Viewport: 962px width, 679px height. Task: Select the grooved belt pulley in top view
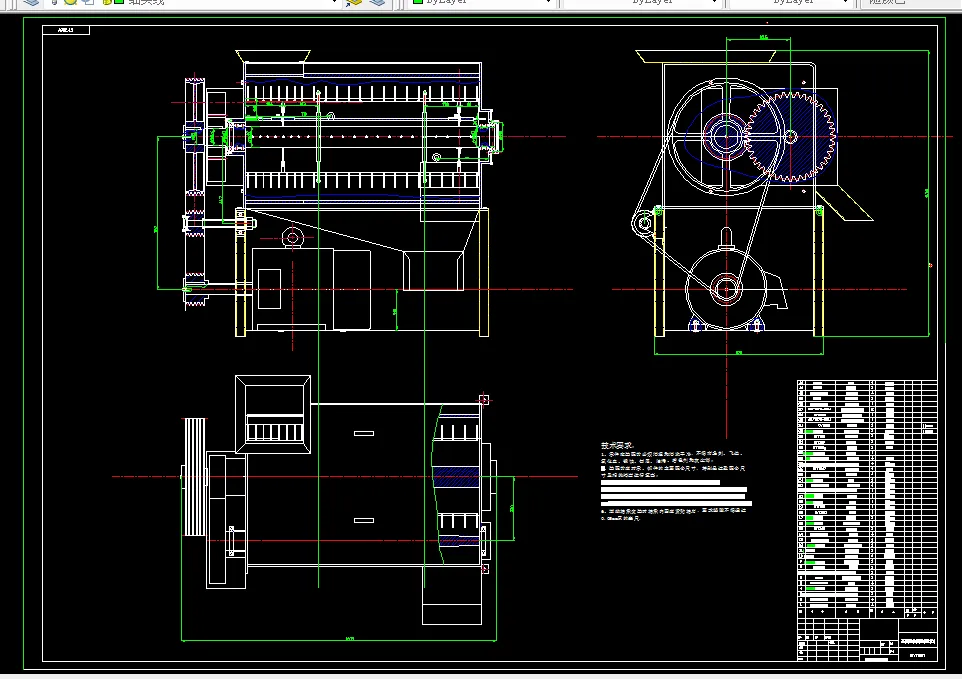click(195, 477)
